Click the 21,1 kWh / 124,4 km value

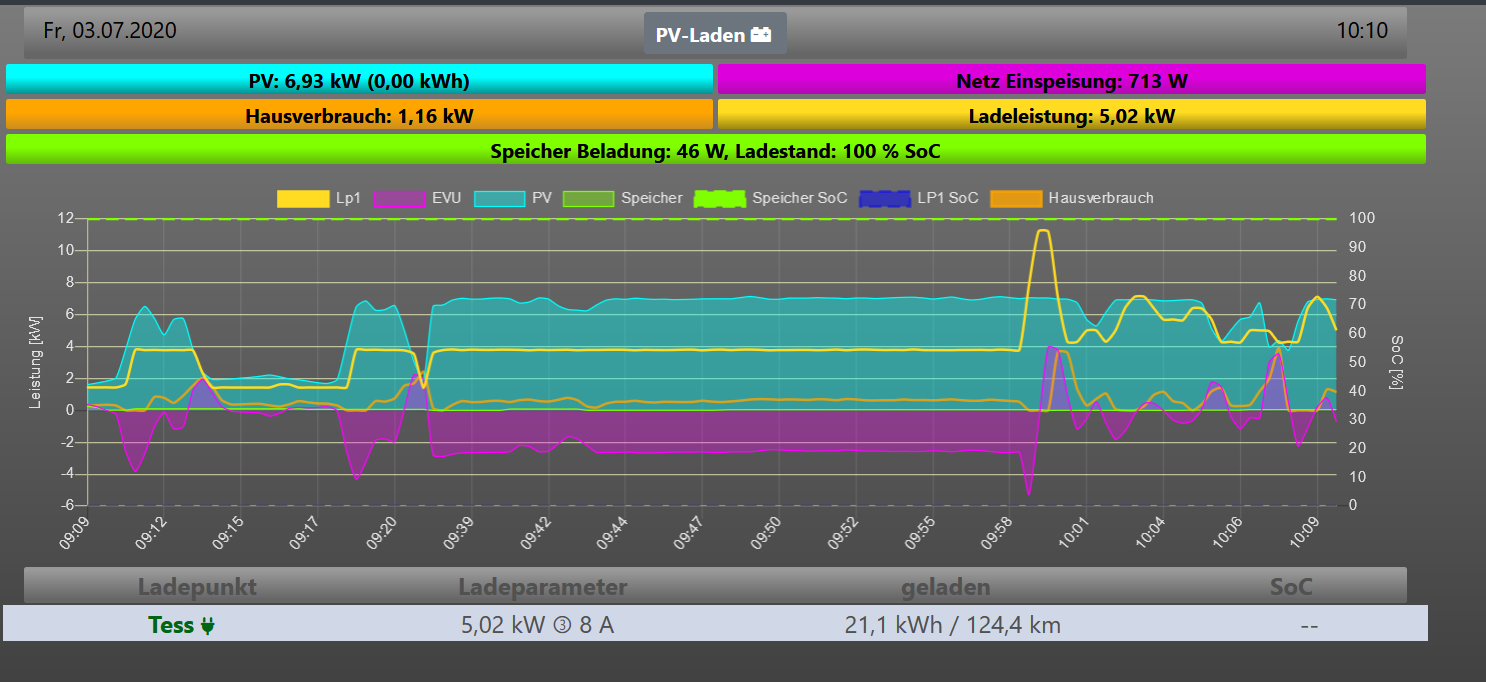click(x=952, y=626)
